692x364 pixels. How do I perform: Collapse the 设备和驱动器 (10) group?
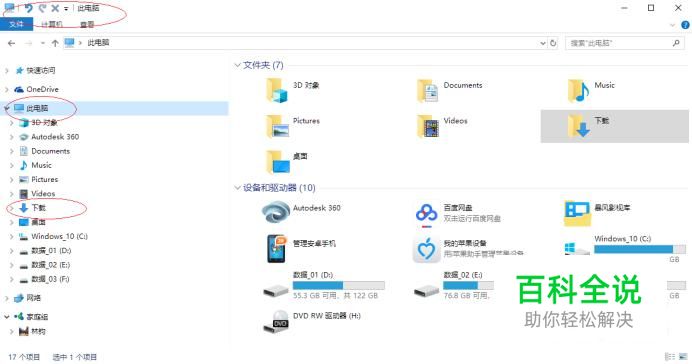click(237, 188)
